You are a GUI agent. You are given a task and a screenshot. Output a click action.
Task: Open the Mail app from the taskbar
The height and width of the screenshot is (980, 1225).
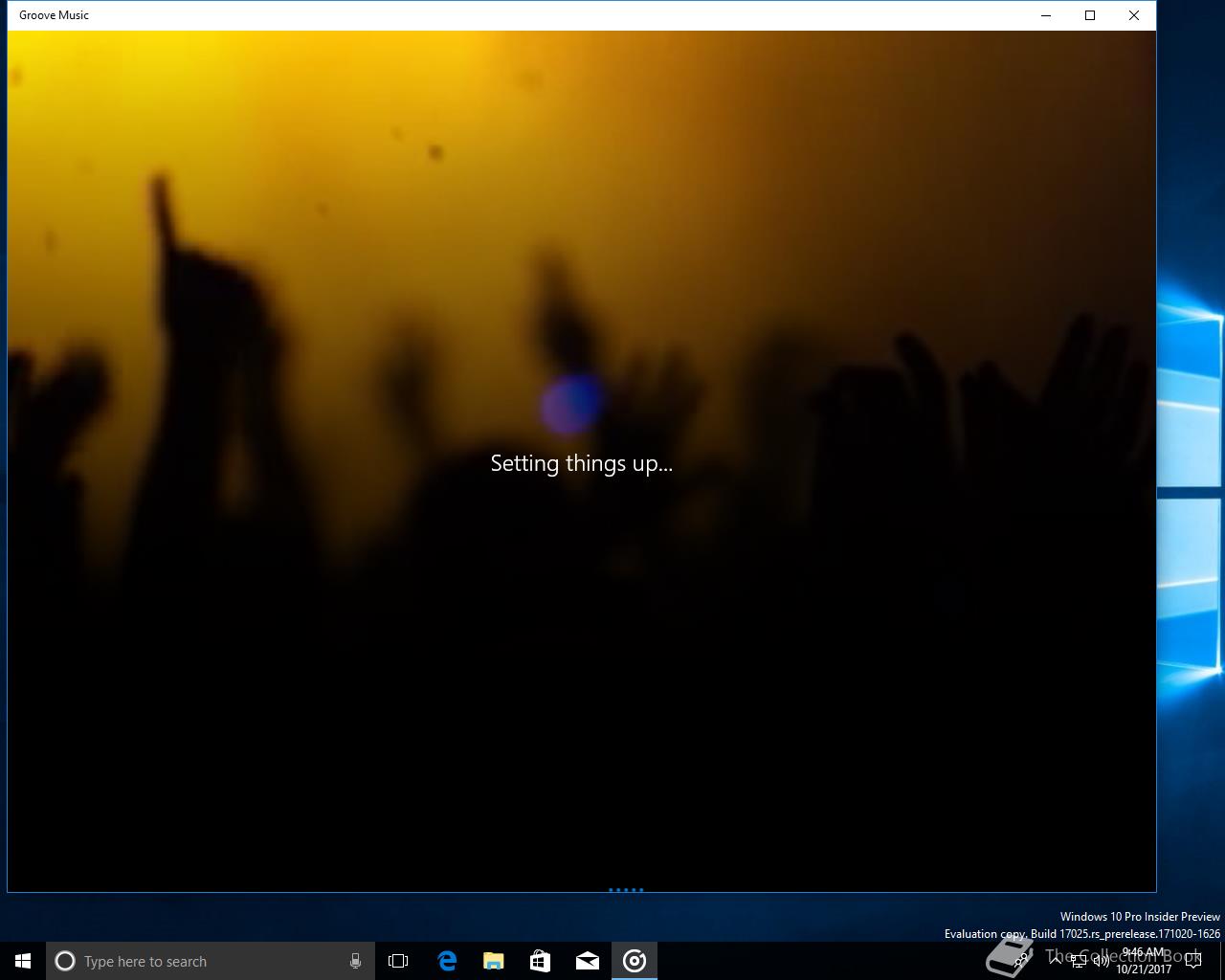pos(588,961)
